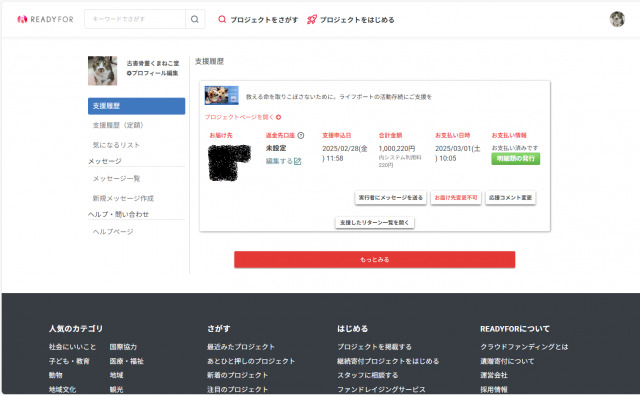This screenshot has height=395, width=640.
Task: Click お届け先変更不可 button
Action: click(x=456, y=198)
